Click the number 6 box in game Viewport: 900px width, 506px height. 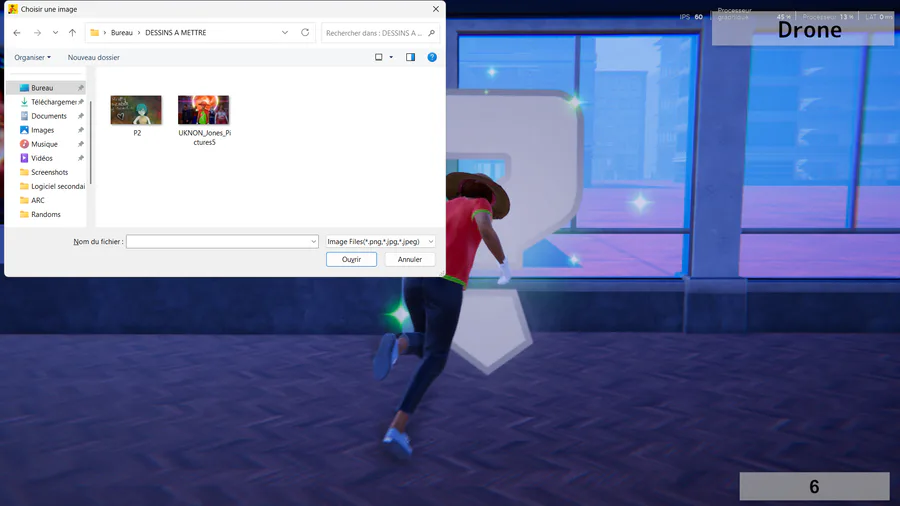tap(814, 486)
